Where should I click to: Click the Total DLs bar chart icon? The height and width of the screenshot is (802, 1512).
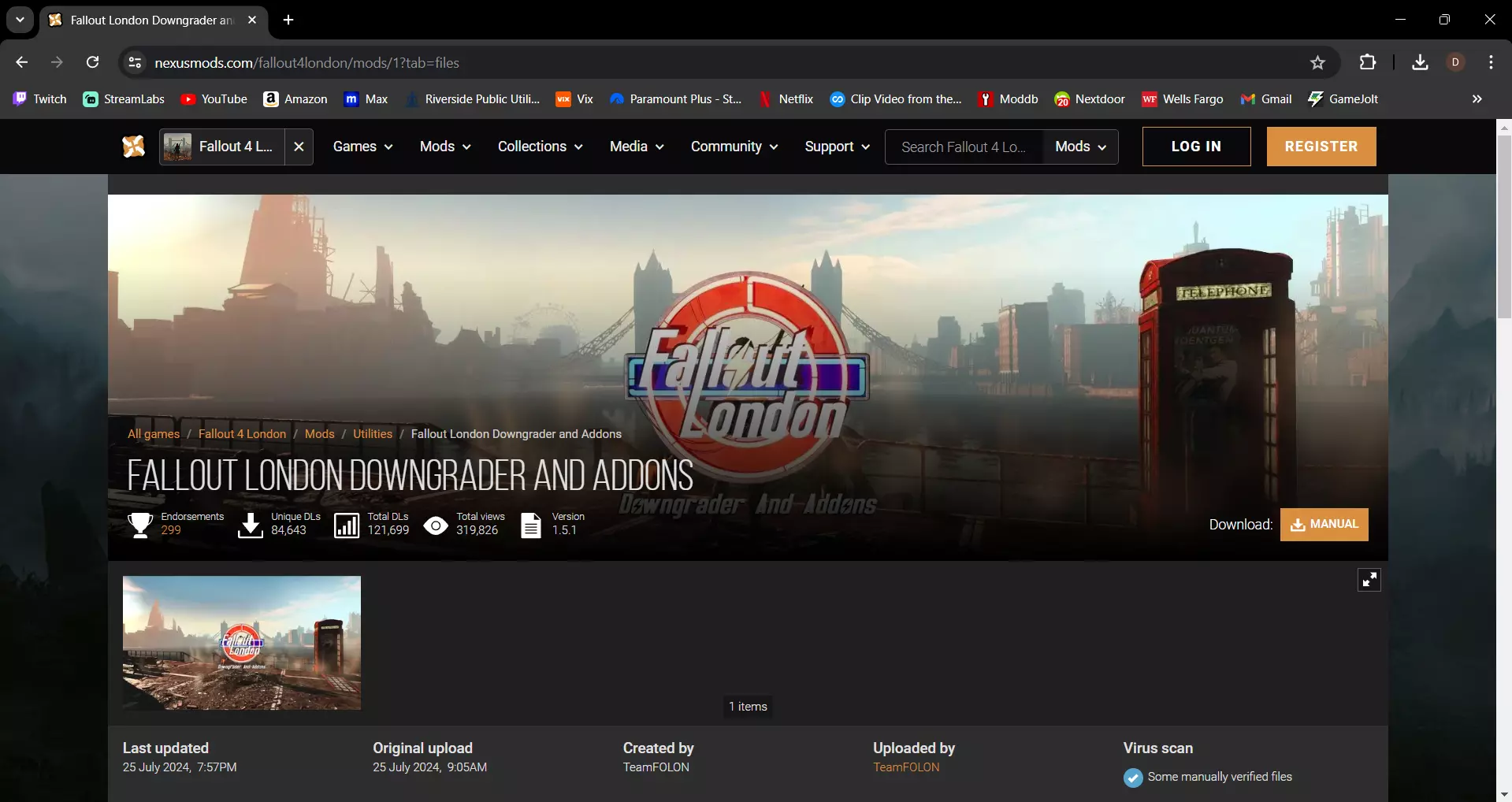(x=347, y=525)
